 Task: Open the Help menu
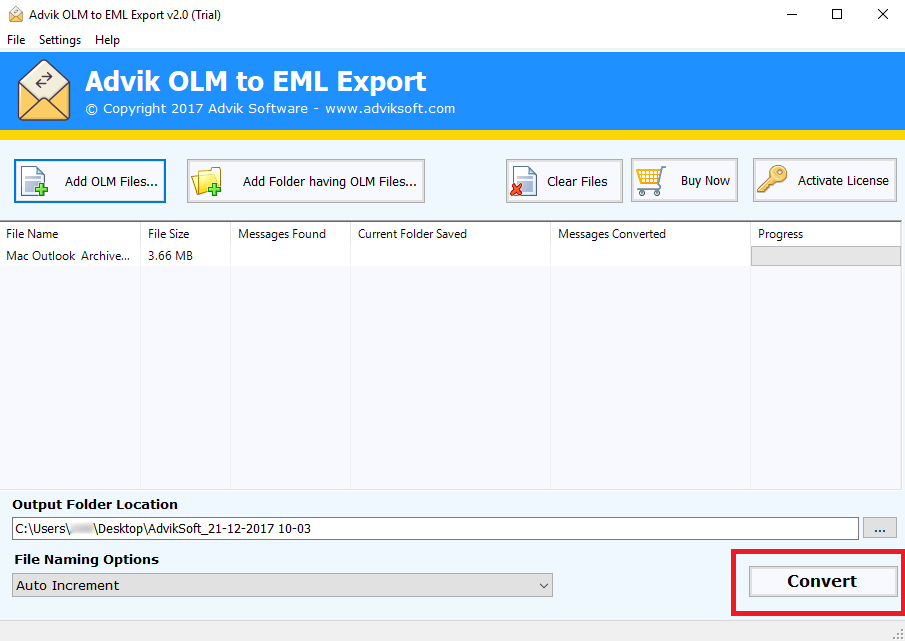pyautogui.click(x=107, y=40)
